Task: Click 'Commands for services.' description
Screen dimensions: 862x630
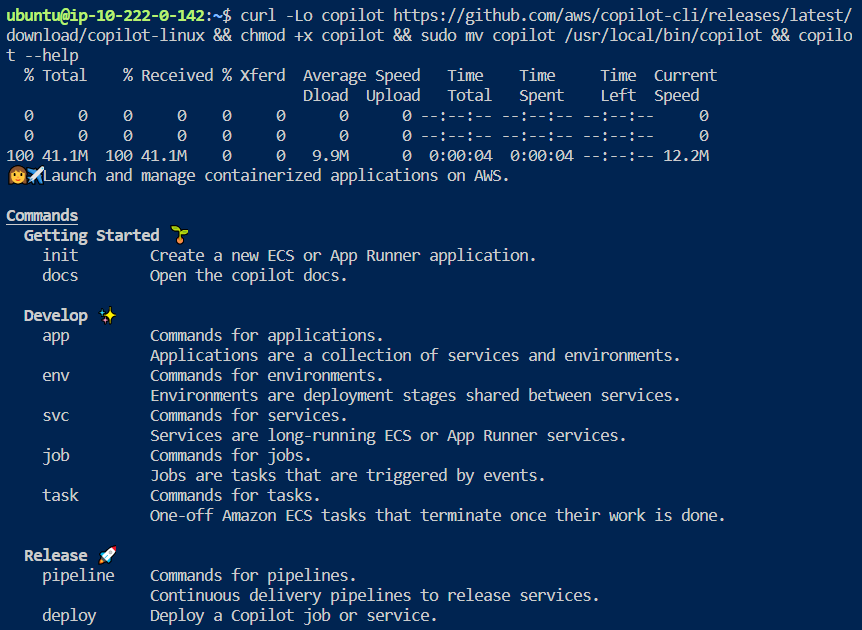Action: click(249, 416)
